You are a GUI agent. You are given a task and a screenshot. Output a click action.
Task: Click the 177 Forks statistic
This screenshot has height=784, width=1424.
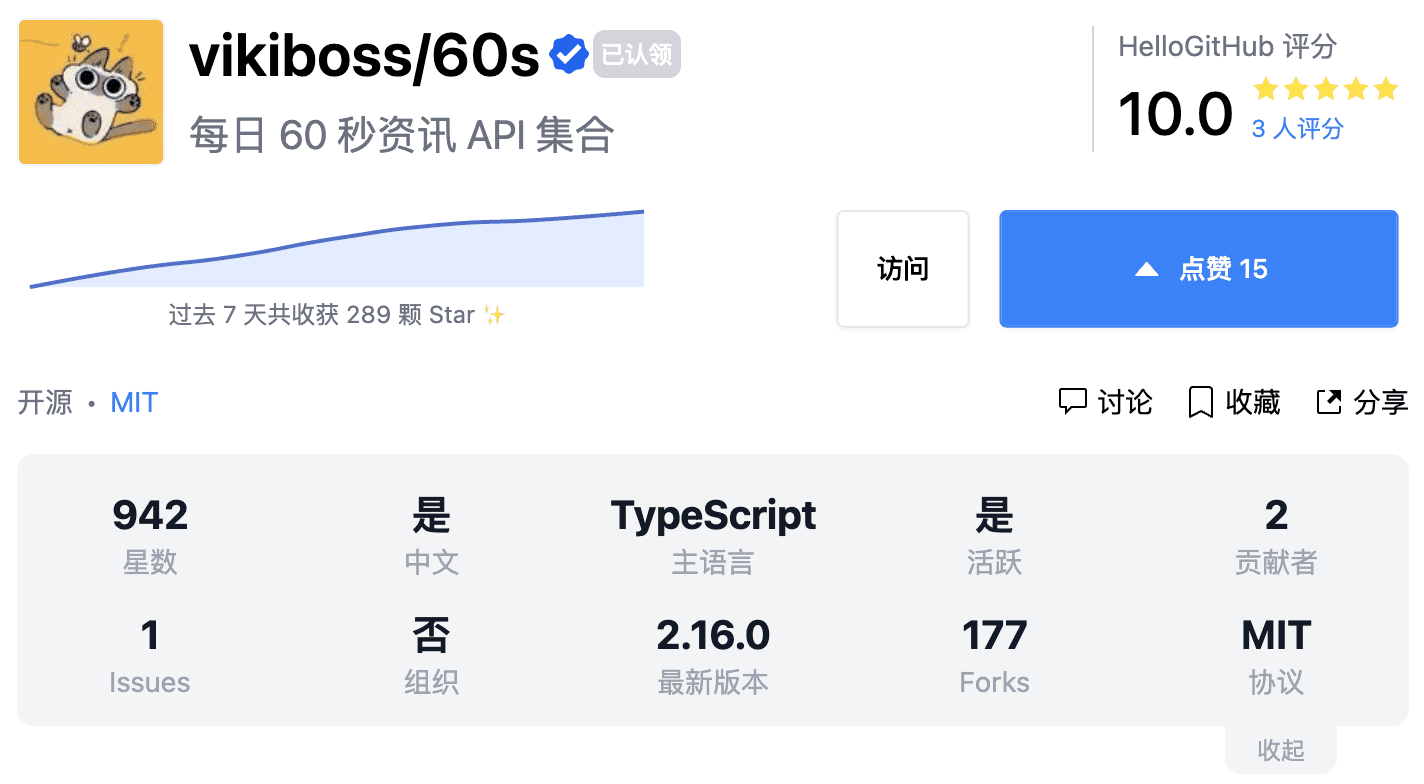click(x=994, y=636)
